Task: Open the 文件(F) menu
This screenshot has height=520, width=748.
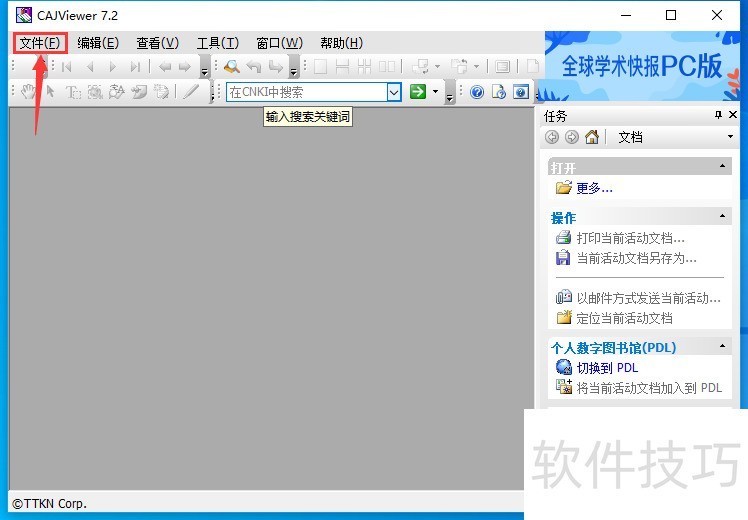Action: coord(40,43)
